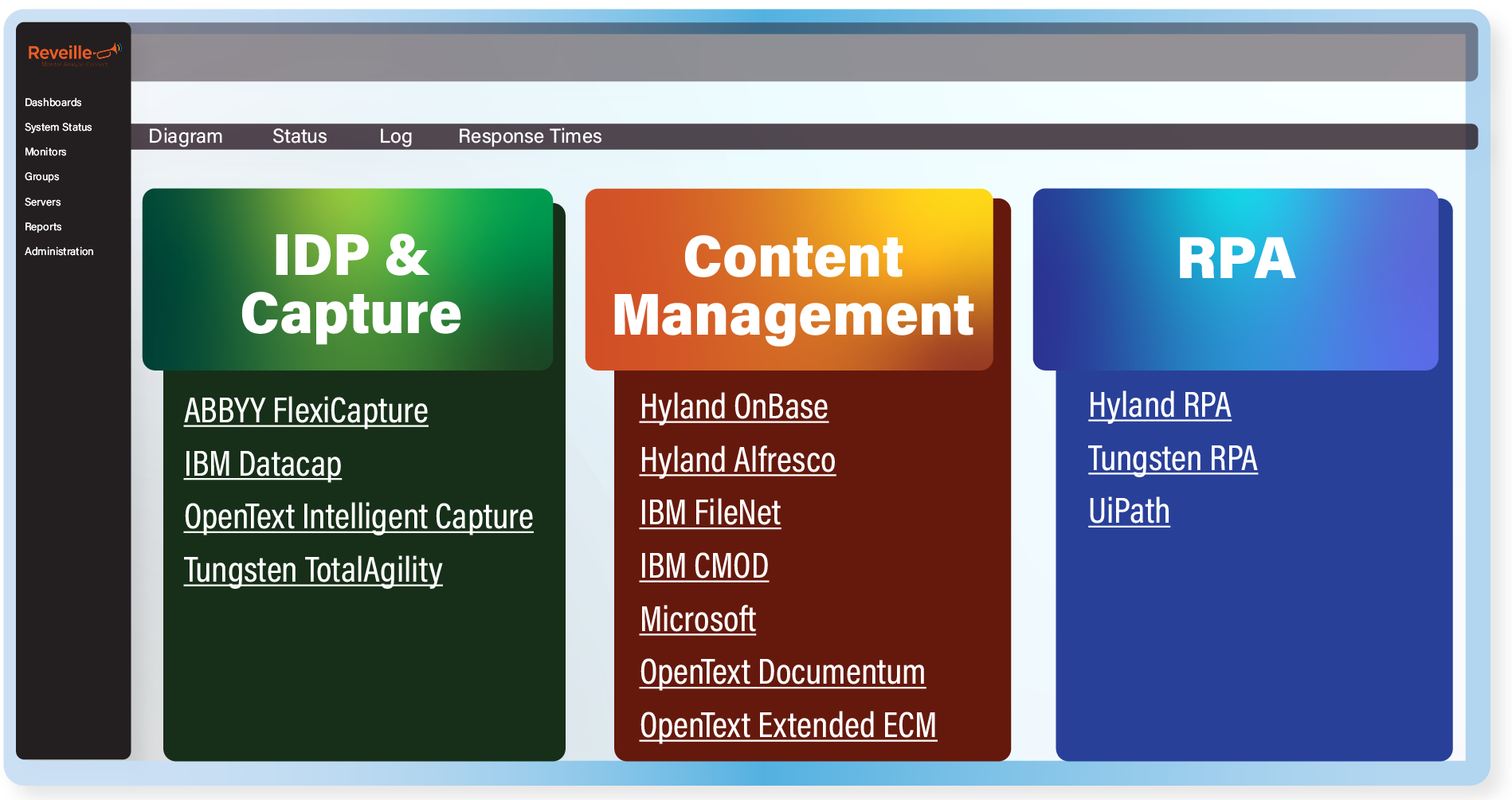Open the Tungsten TotalAgility link

[313, 571]
